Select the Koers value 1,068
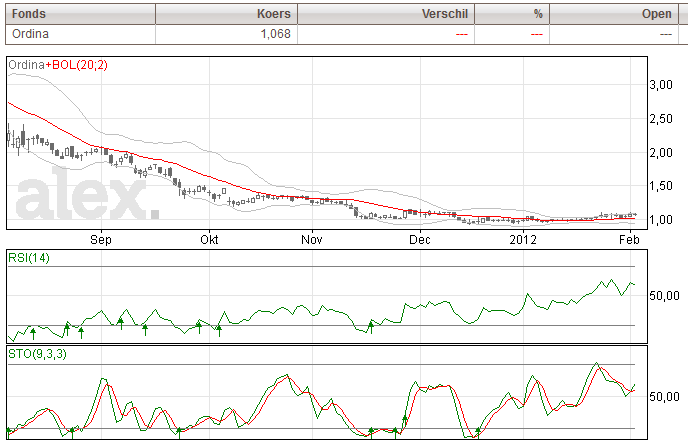Viewport: 688px width, 445px height. 276,34
